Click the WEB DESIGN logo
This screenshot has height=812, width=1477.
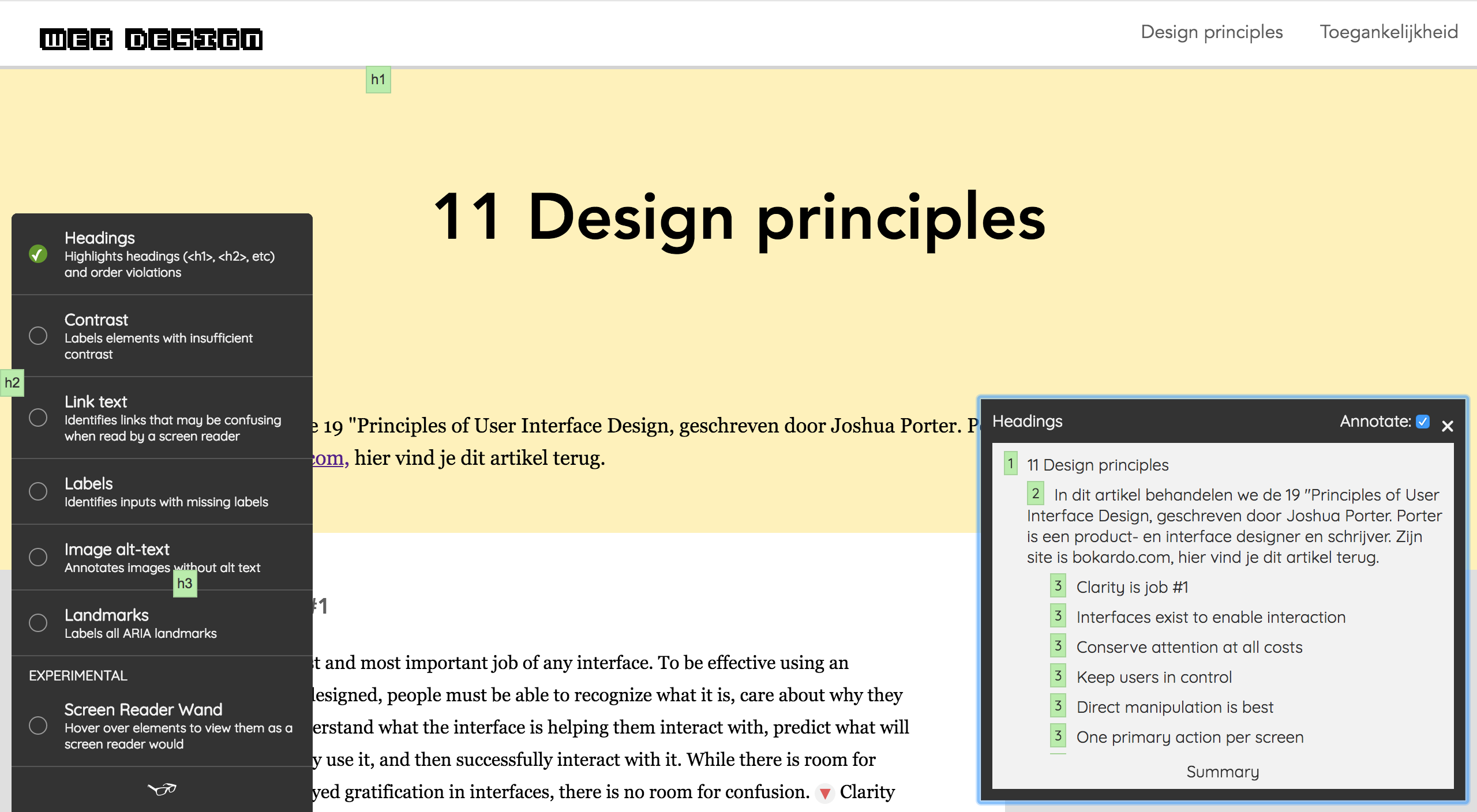tap(151, 39)
